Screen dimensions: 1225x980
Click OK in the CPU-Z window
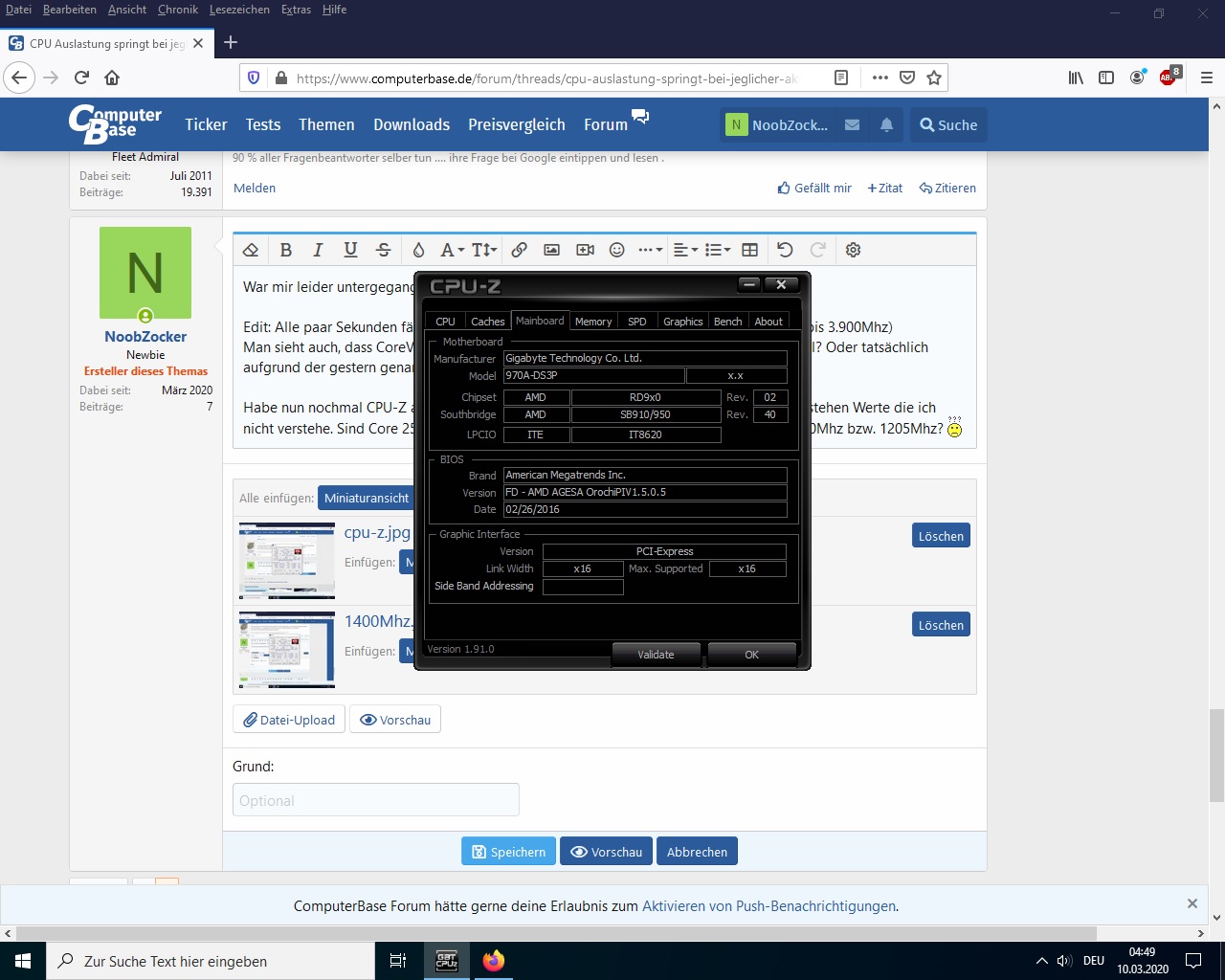(x=751, y=655)
